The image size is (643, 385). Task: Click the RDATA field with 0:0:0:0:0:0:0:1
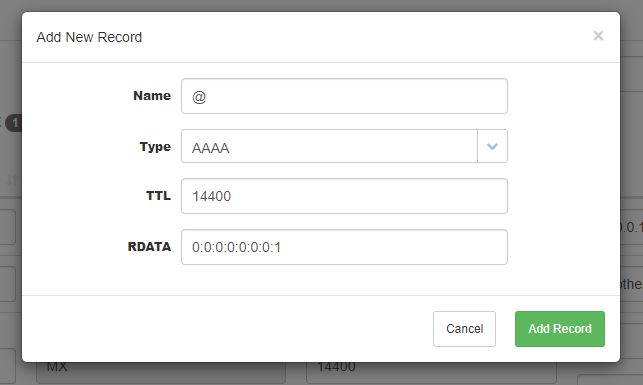point(344,247)
